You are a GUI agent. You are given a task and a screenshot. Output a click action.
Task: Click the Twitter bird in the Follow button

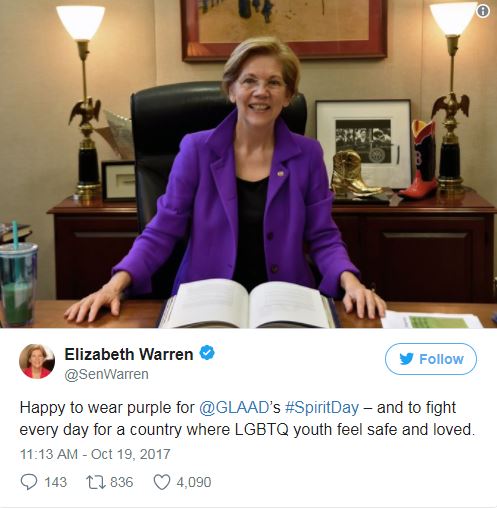406,359
